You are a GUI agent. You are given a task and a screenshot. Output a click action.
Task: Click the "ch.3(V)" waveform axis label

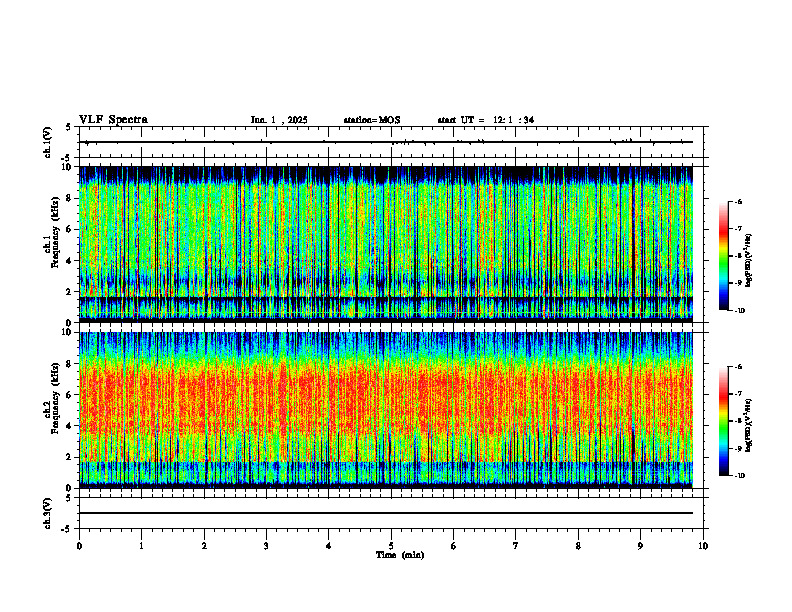[47, 513]
